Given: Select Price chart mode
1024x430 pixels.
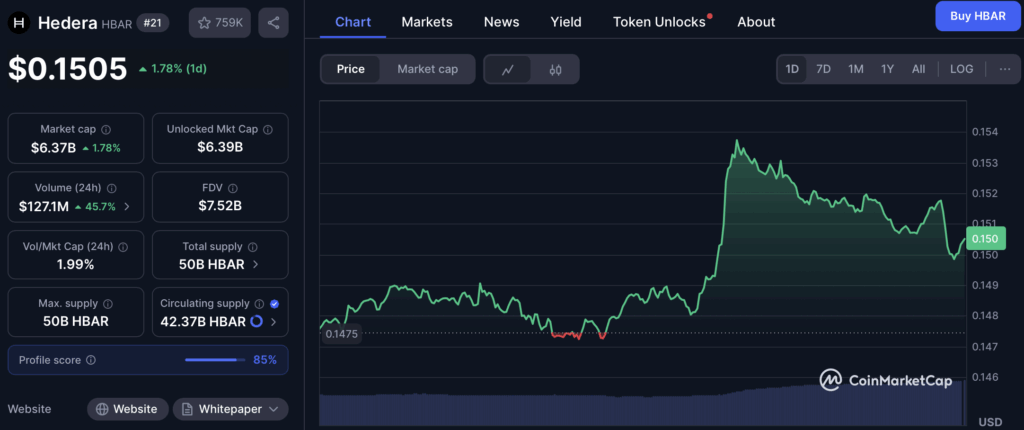Looking at the screenshot, I should pos(351,69).
